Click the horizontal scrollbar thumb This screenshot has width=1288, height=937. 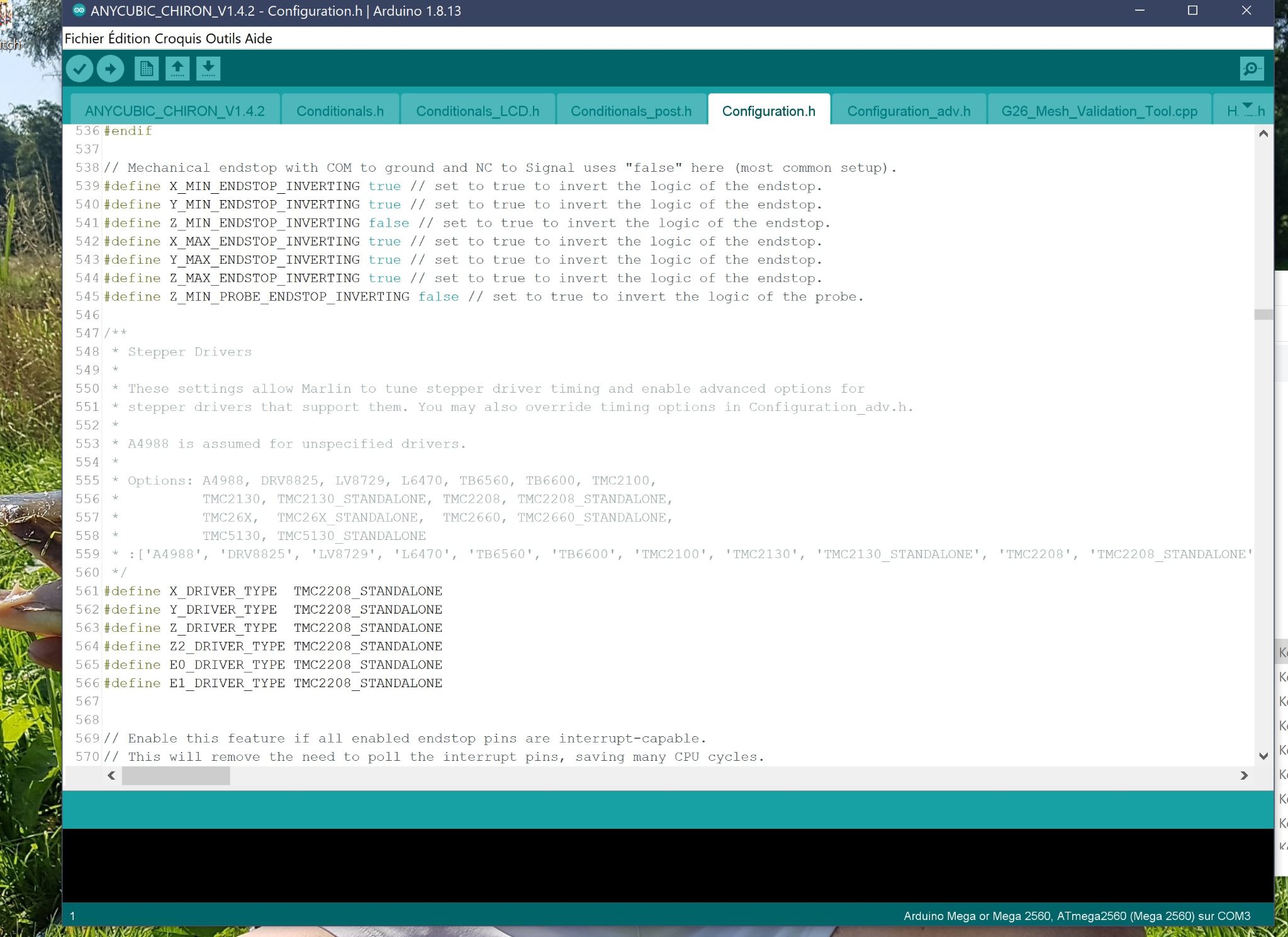(176, 776)
